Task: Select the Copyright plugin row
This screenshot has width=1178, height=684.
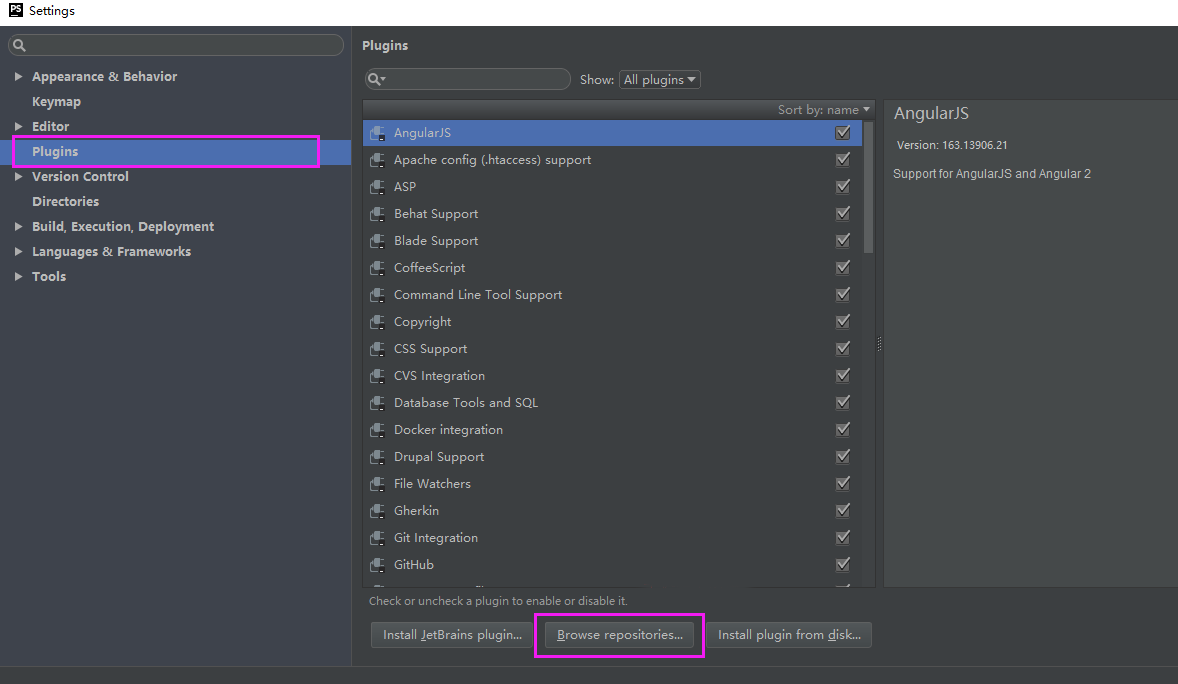Action: (612, 322)
